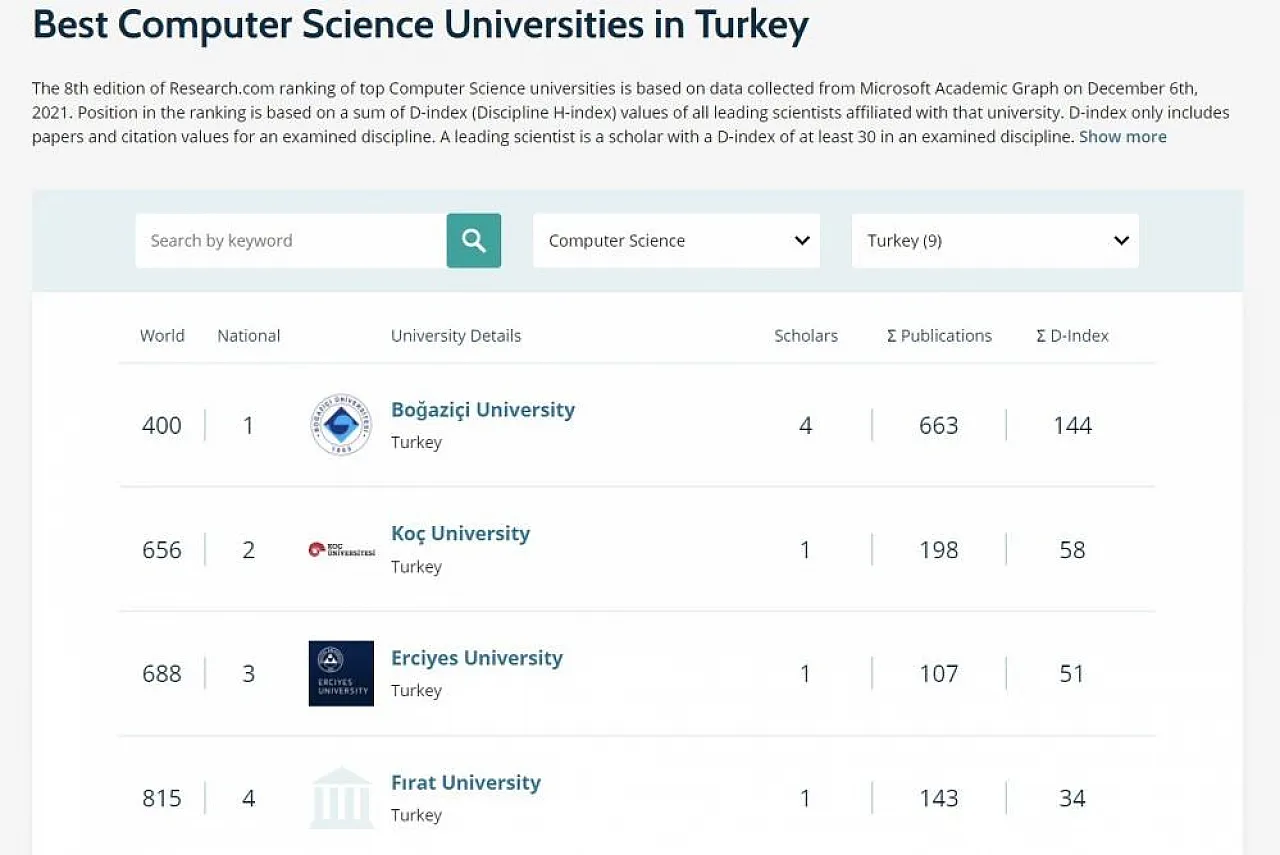Click the Σ D-Index column header
This screenshot has width=1280, height=855.
coord(1073,336)
